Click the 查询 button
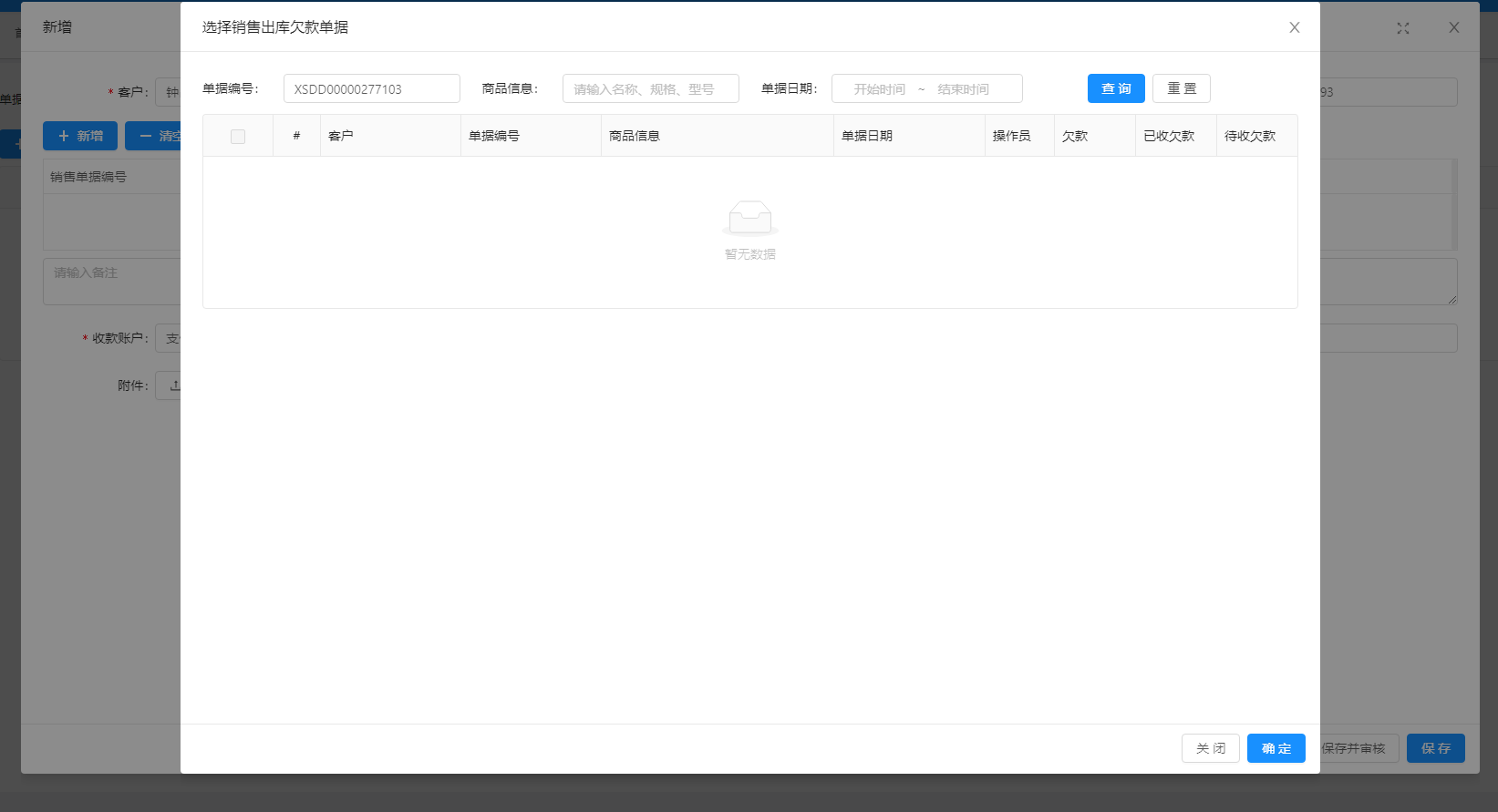The width and height of the screenshot is (1498, 812). (1116, 88)
